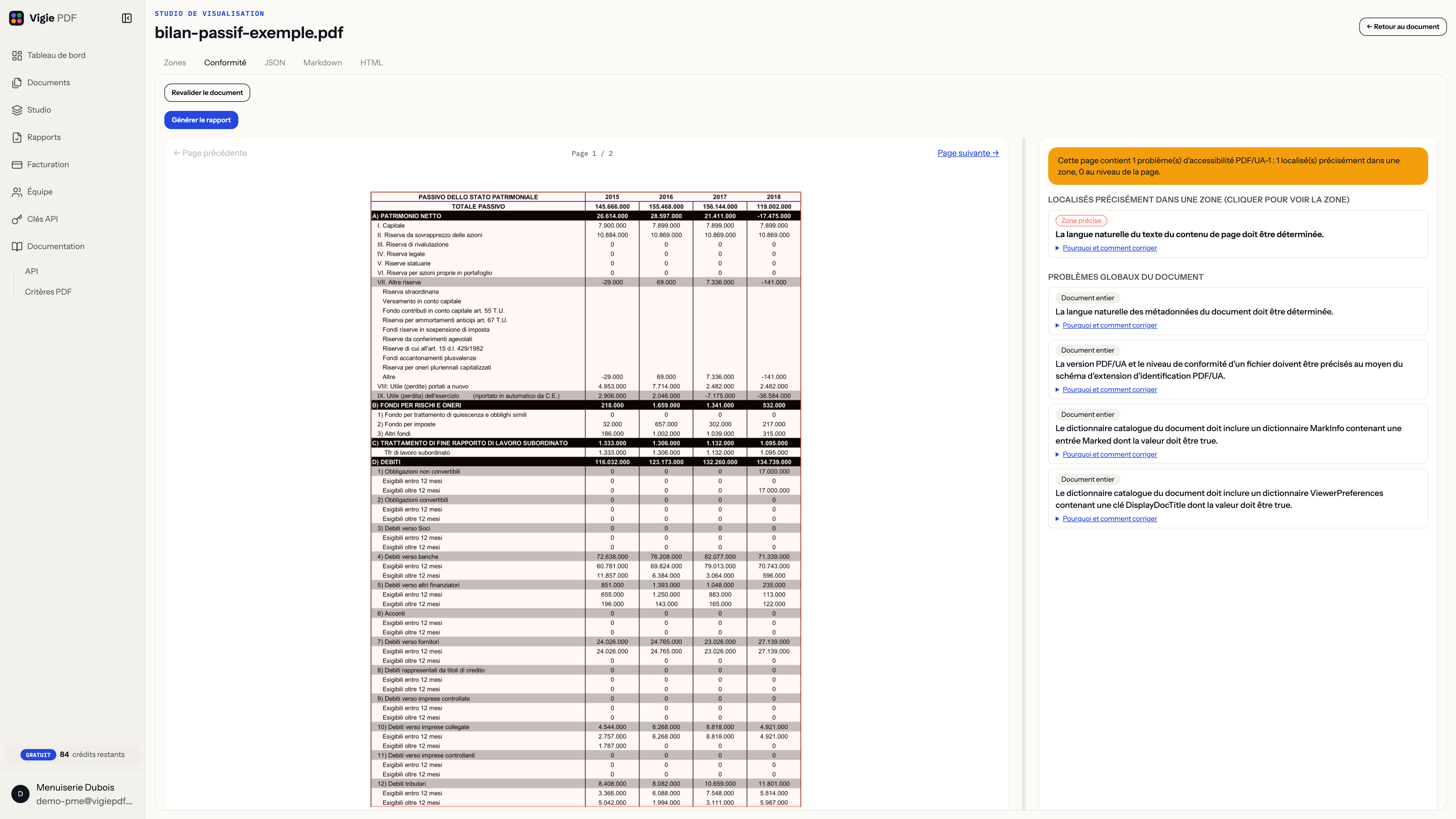Click the Page 1 / 2 indicator
Viewport: 1456px width, 819px height.
(x=592, y=154)
